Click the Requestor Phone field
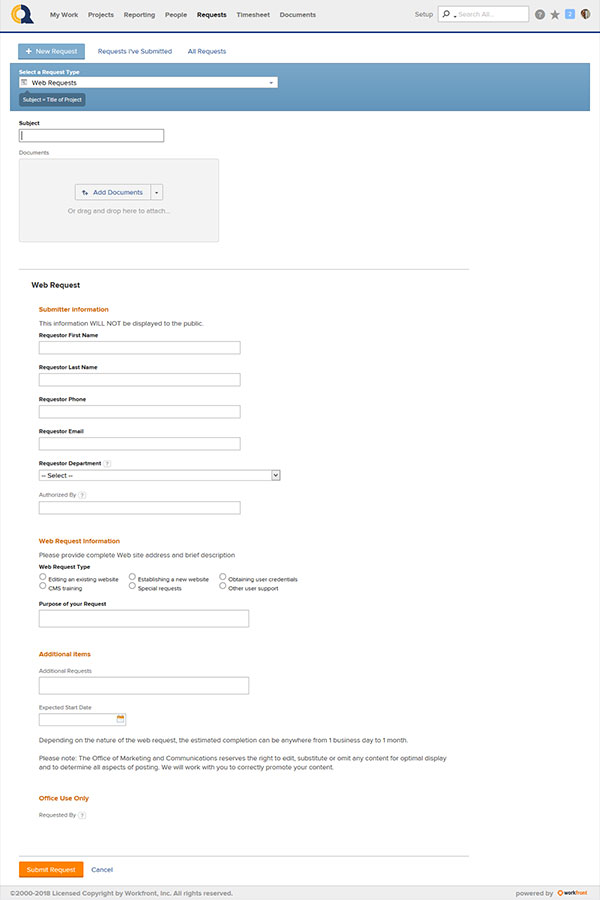 pyautogui.click(x=140, y=412)
